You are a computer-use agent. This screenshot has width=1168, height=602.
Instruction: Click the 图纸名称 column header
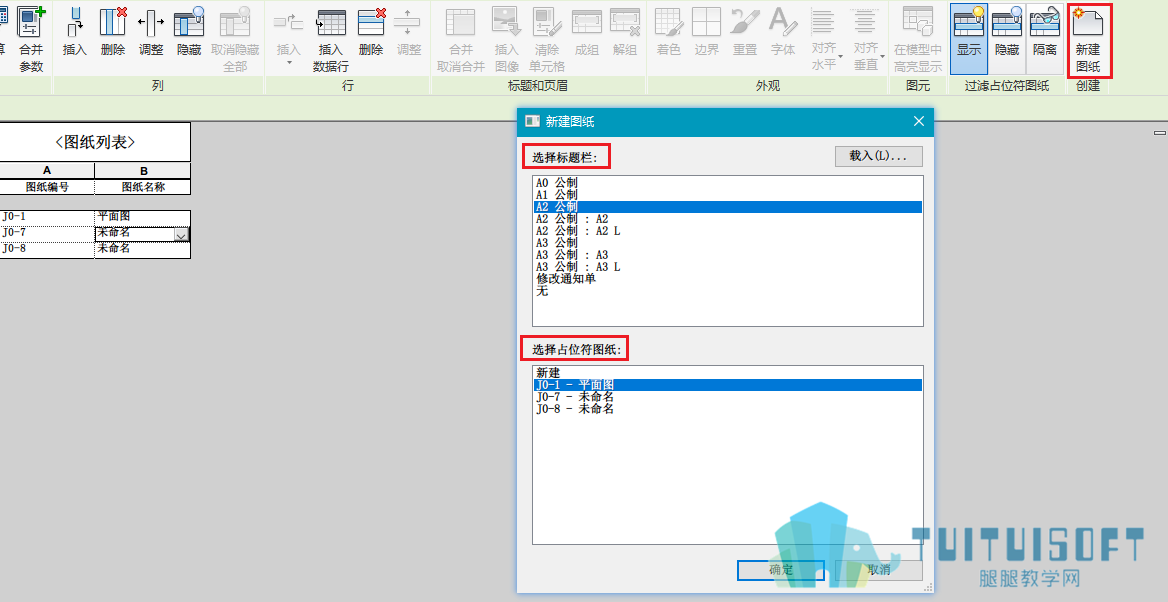(143, 187)
